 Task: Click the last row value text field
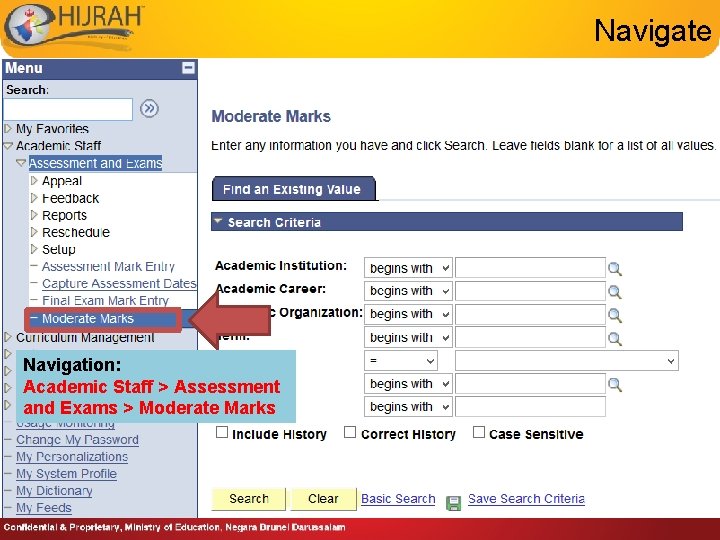pyautogui.click(x=530, y=407)
